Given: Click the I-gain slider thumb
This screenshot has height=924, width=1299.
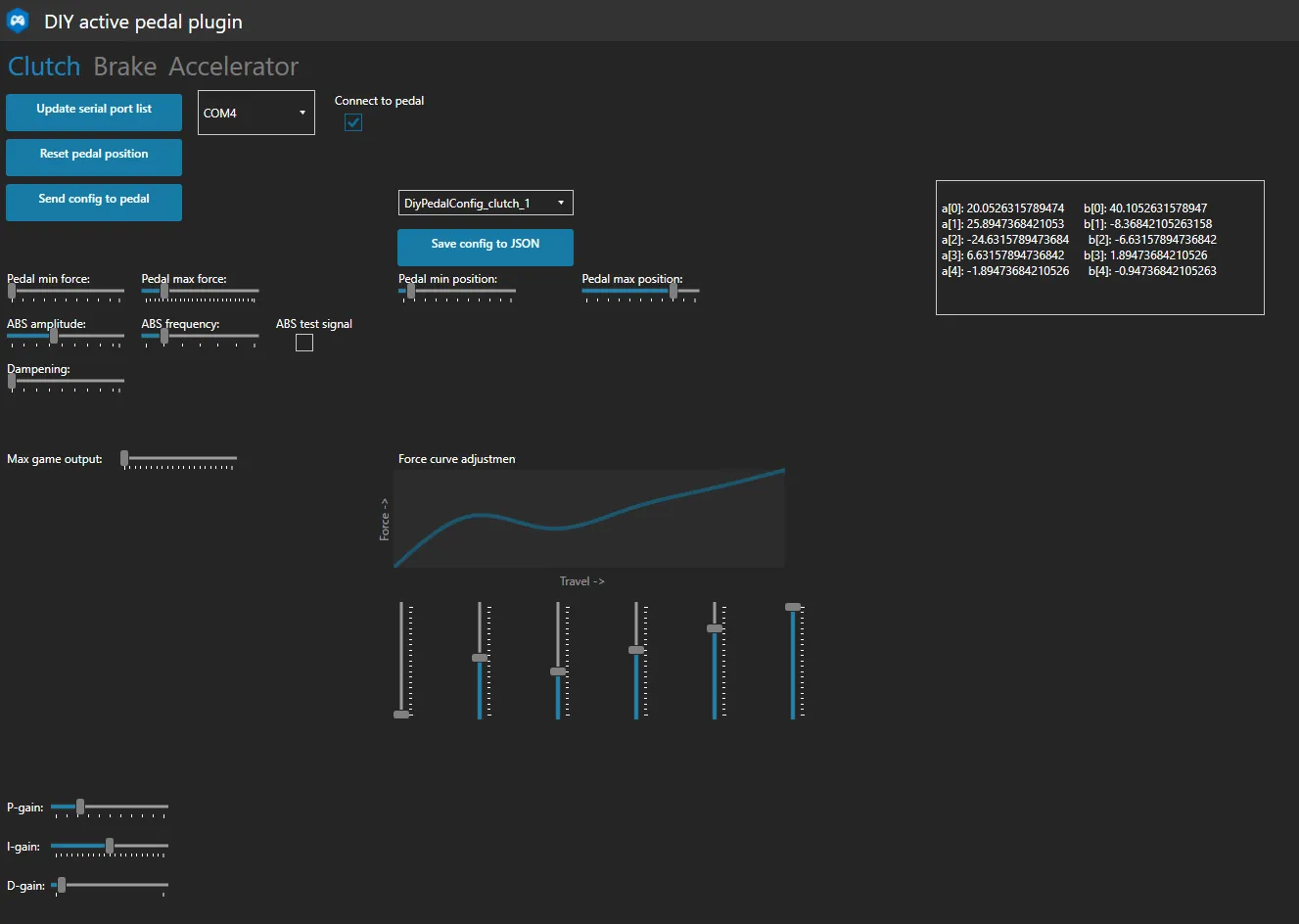Looking at the screenshot, I should (110, 846).
